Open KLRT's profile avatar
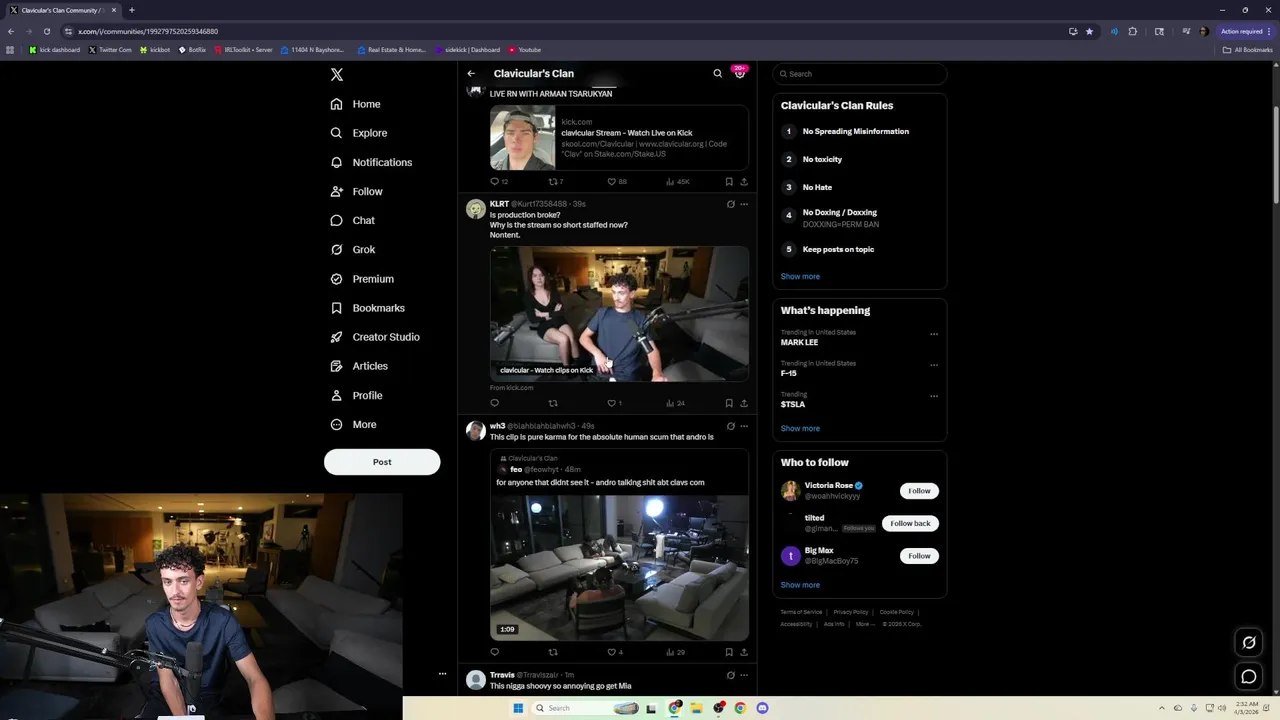 (x=476, y=209)
